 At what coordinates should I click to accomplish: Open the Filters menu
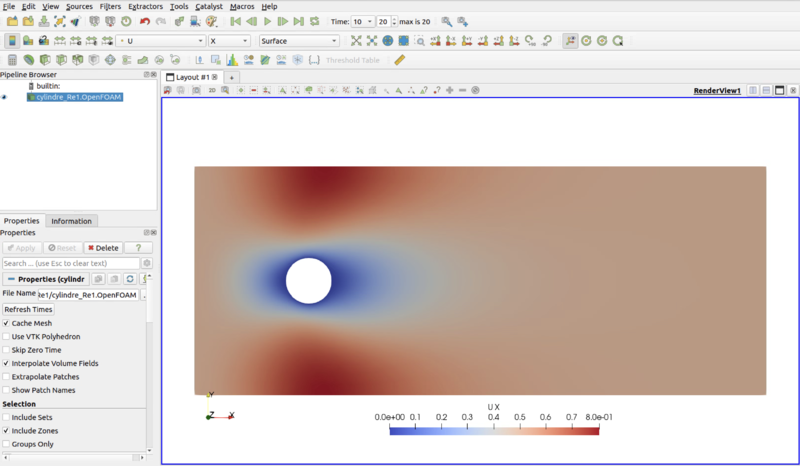[x=110, y=6]
